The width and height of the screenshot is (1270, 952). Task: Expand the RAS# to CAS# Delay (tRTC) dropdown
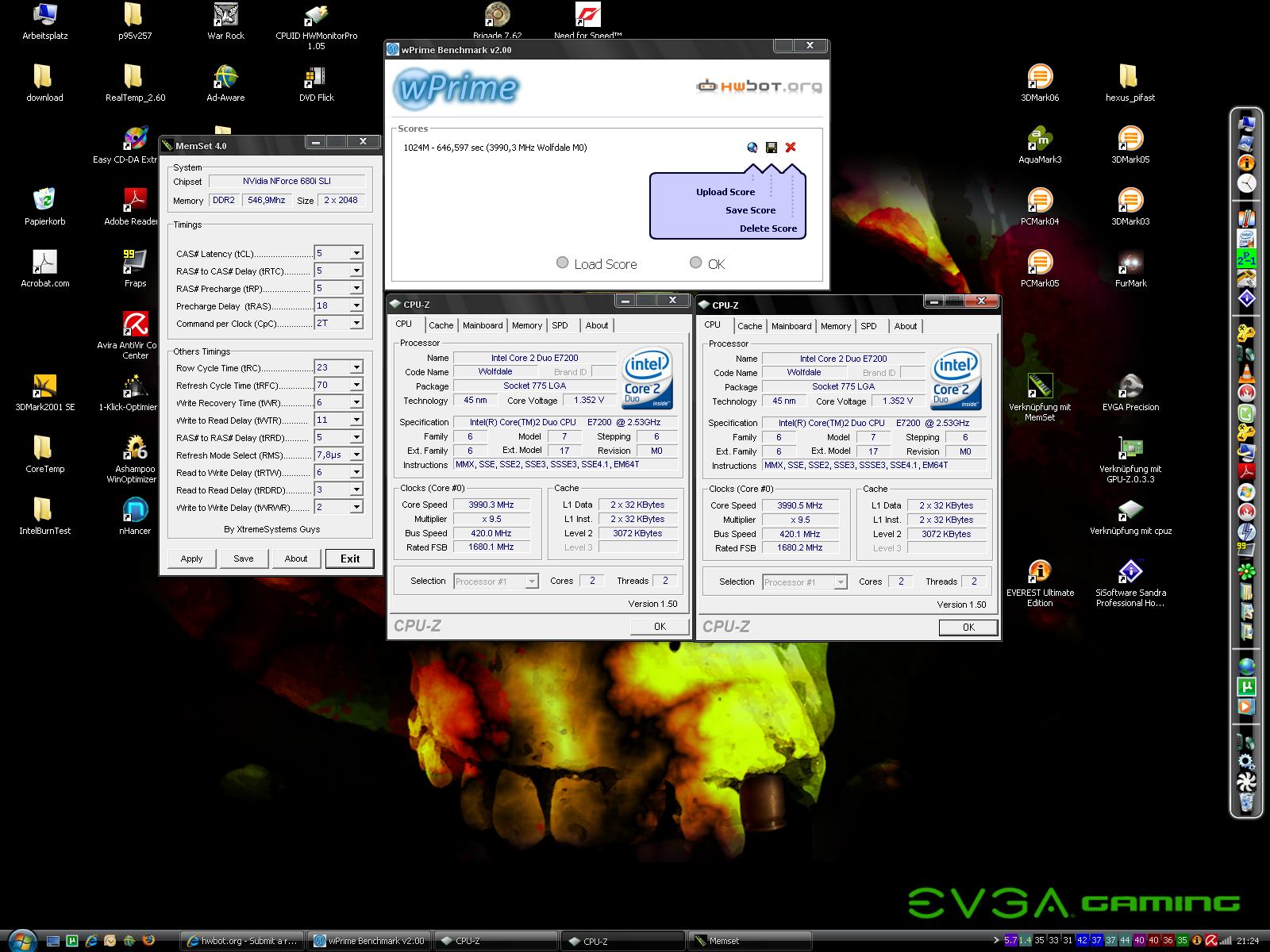click(356, 271)
